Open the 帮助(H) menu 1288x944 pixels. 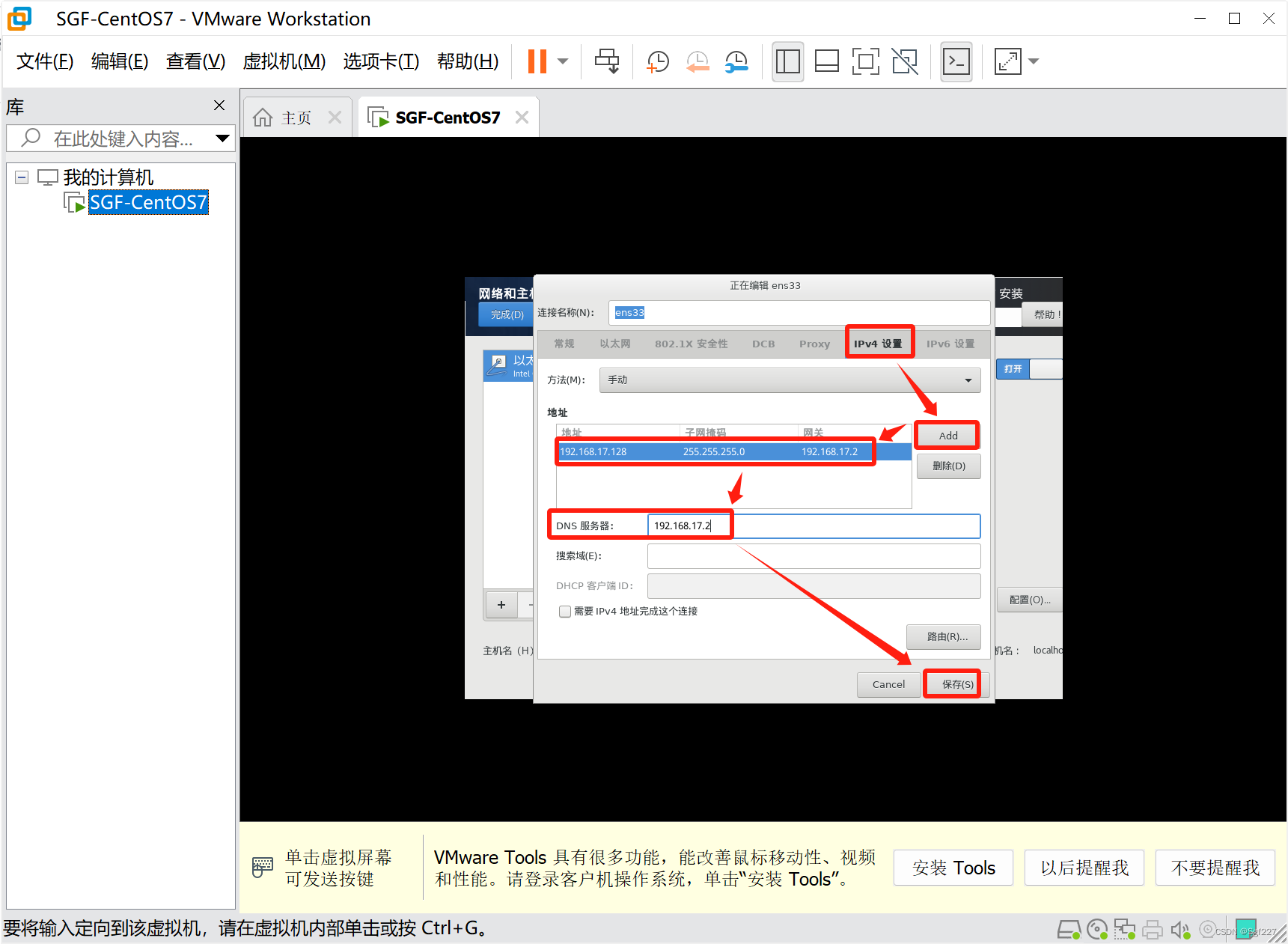click(x=468, y=61)
